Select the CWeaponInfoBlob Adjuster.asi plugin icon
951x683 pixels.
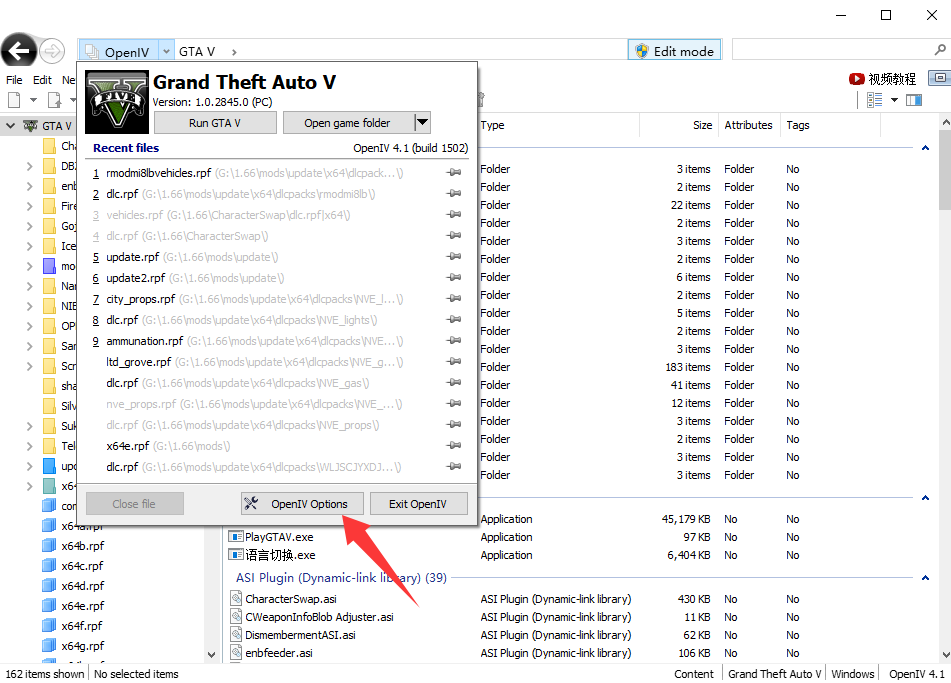click(x=237, y=617)
